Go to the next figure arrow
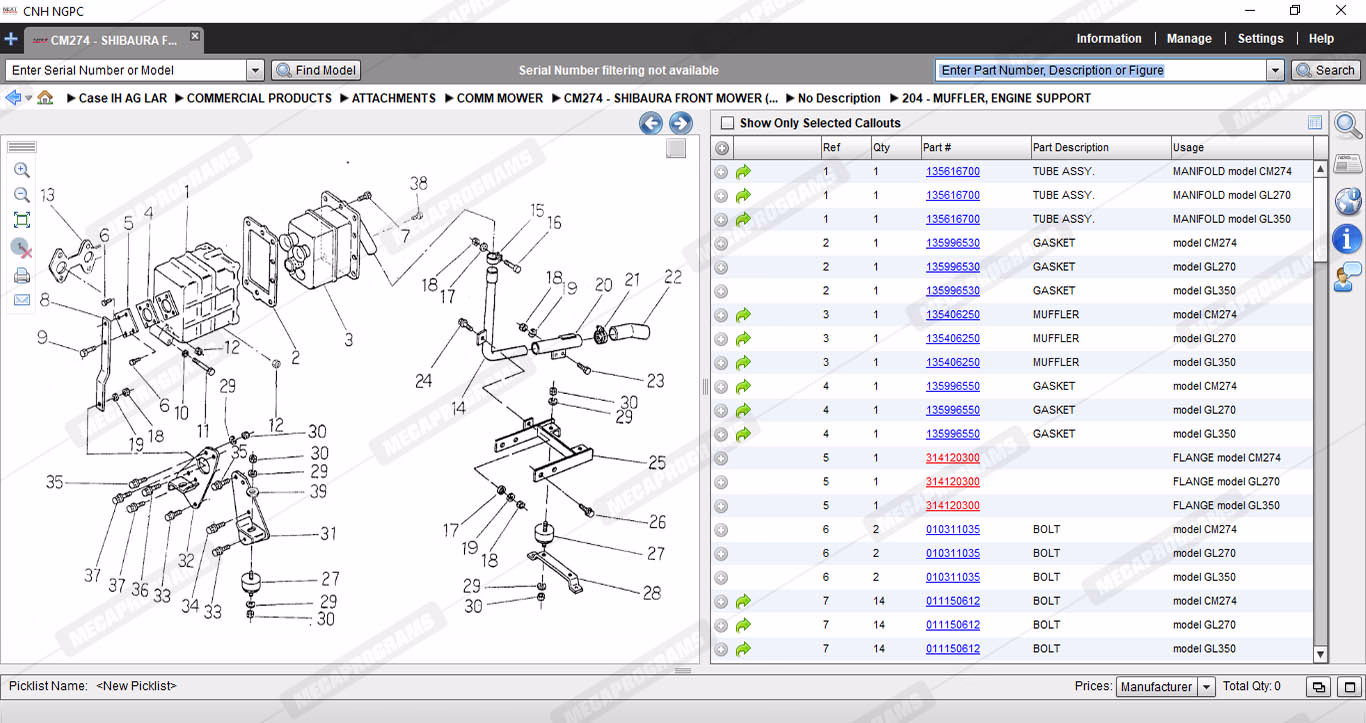Image resolution: width=1366 pixels, height=723 pixels. [681, 123]
